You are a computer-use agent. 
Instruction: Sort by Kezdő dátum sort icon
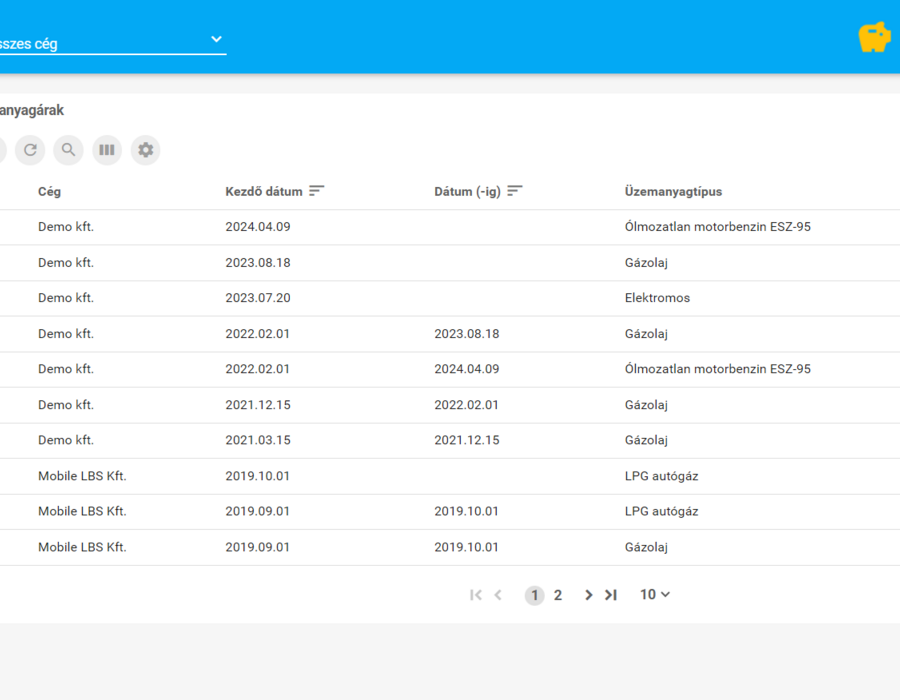316,190
